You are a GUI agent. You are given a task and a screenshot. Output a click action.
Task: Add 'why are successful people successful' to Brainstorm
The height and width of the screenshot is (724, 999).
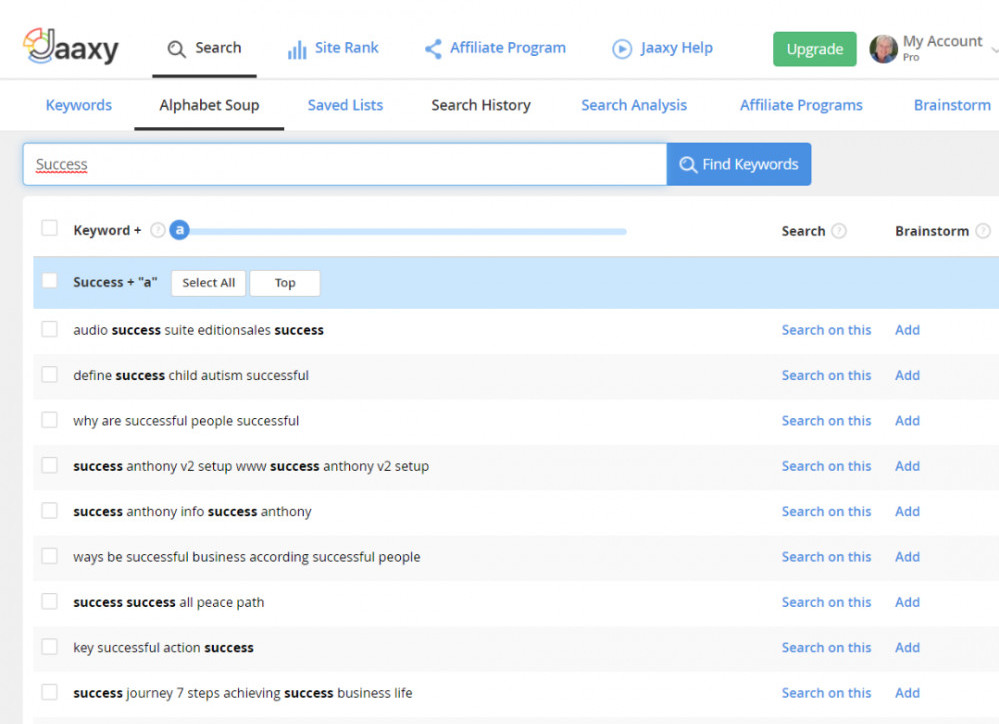907,421
